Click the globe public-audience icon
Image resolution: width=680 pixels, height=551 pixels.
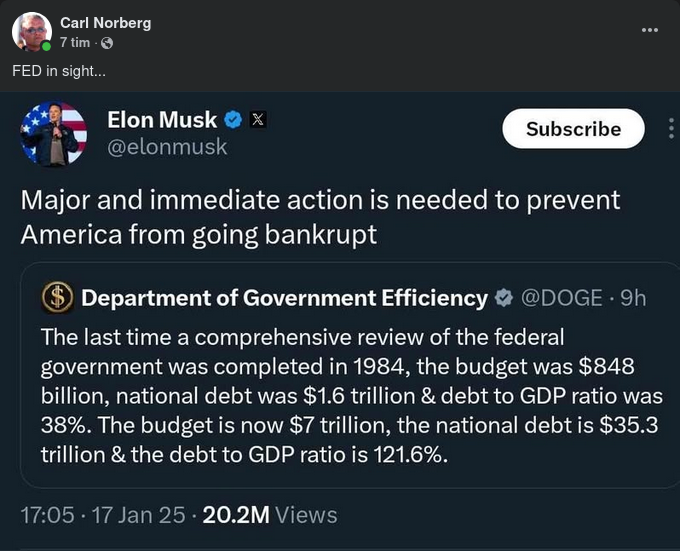point(107,43)
